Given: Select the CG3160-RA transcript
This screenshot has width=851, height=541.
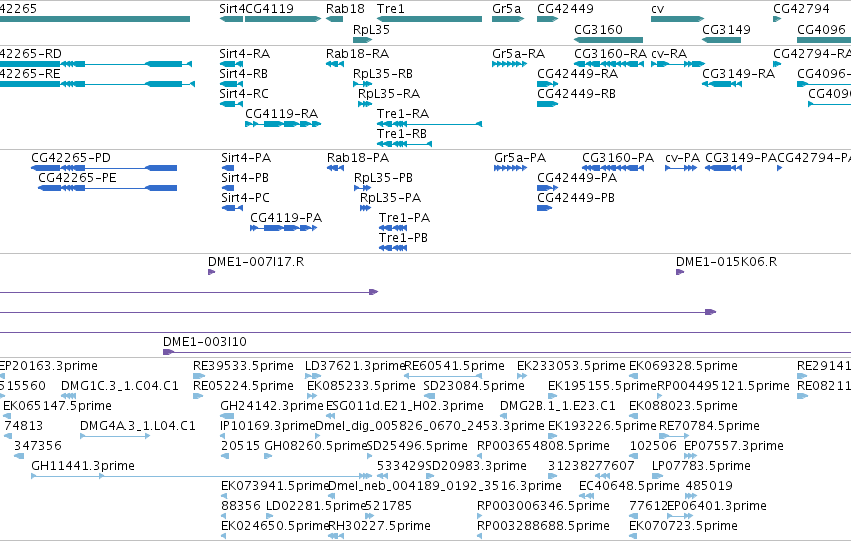Looking at the screenshot, I should click(x=609, y=64).
